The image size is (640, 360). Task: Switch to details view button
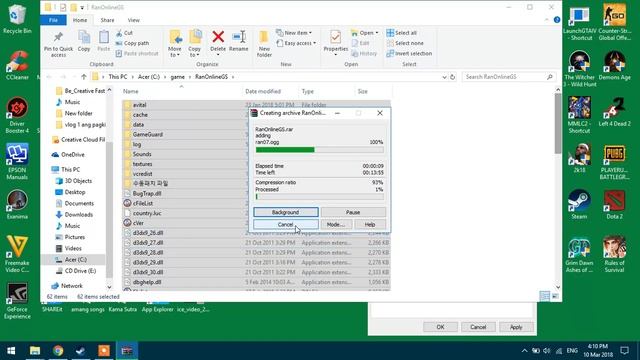tap(544, 297)
